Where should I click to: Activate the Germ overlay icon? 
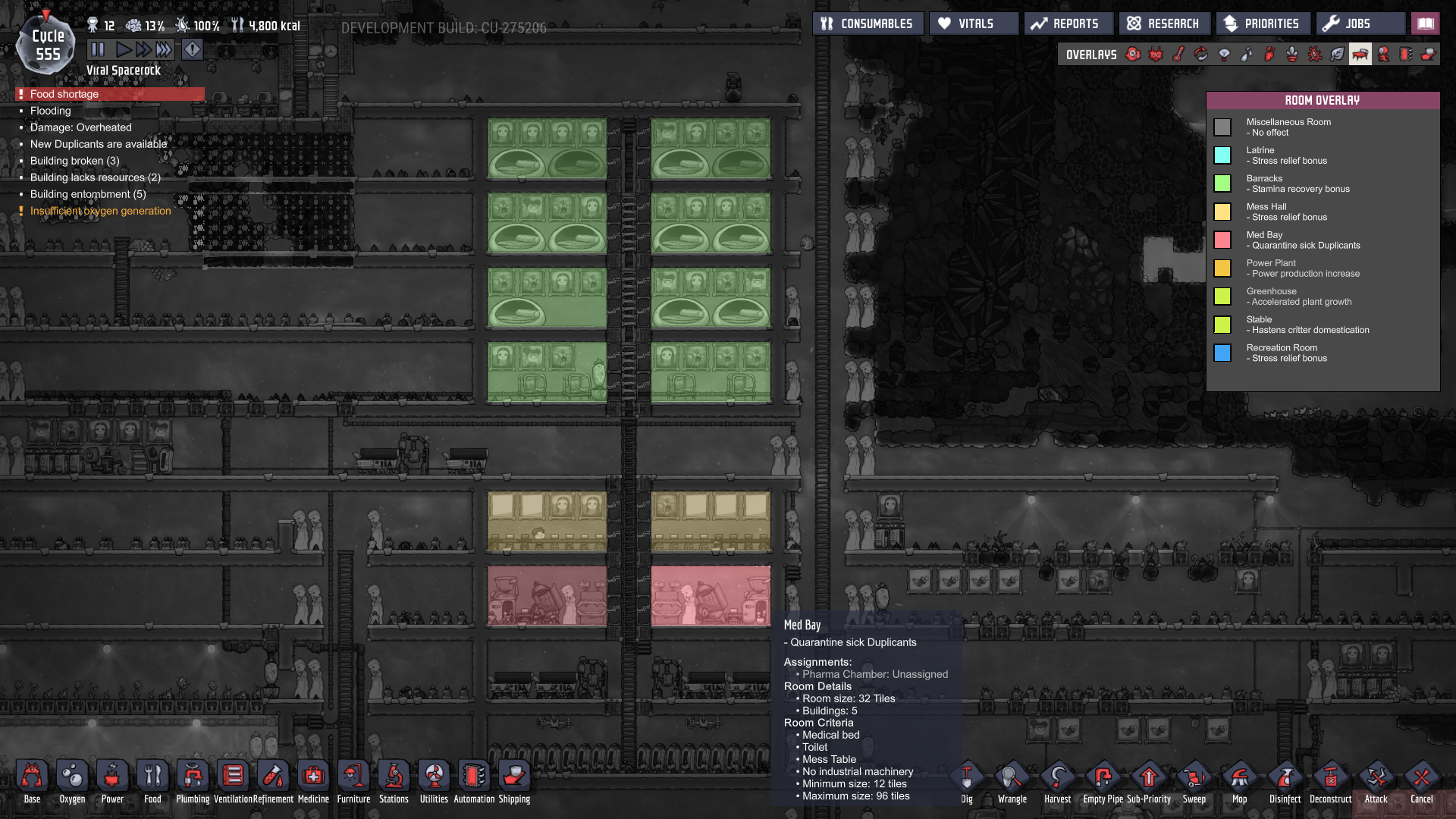point(1315,55)
